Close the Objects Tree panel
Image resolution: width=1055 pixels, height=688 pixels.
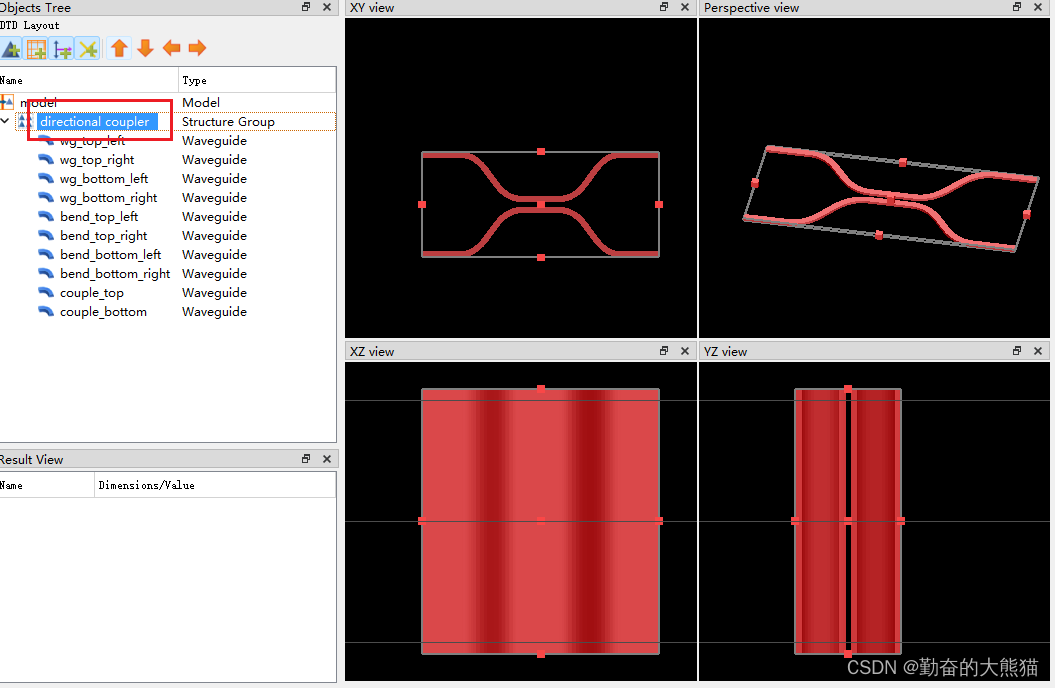pos(327,7)
